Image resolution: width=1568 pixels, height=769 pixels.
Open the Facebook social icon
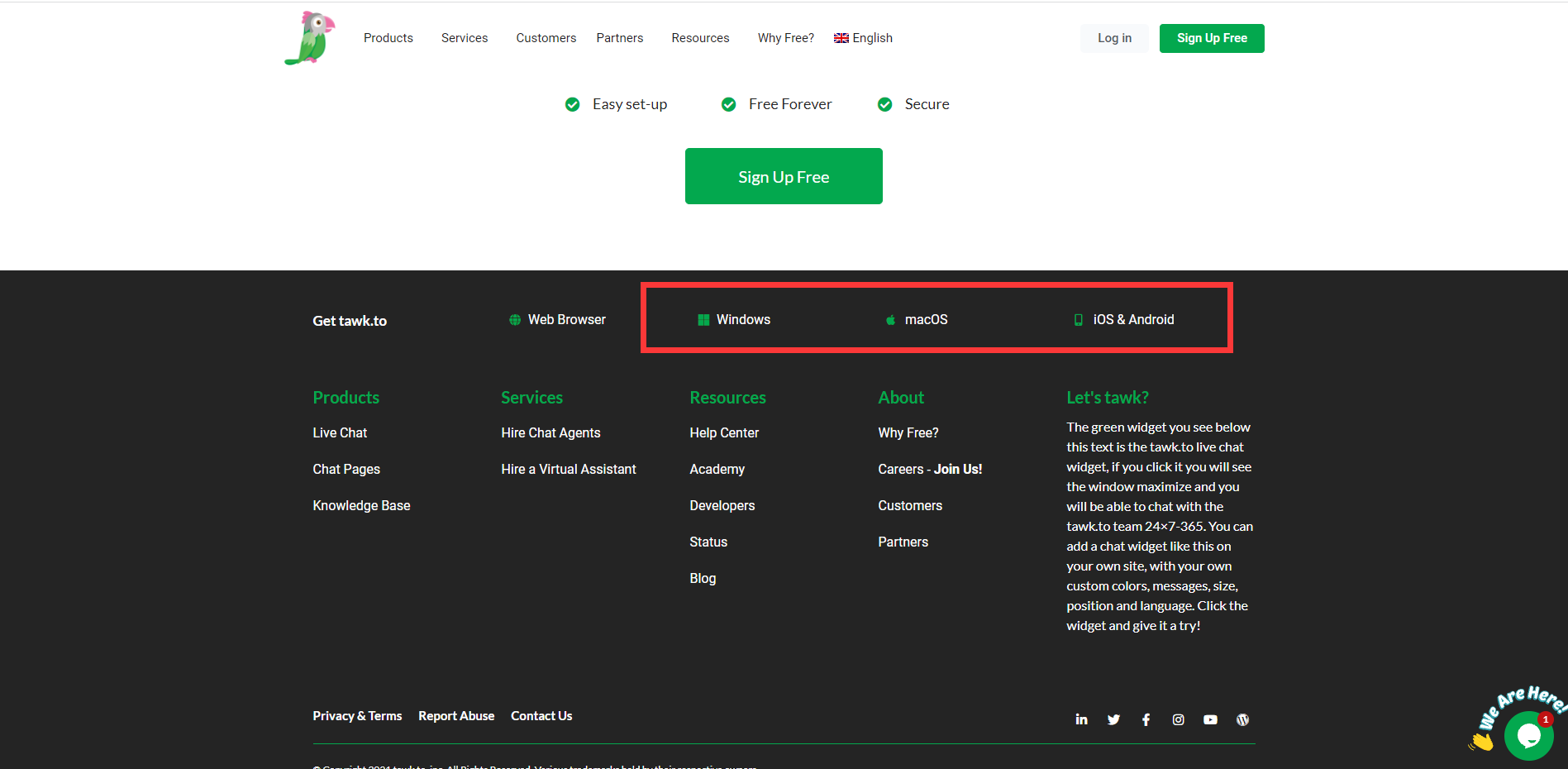pos(1146,719)
